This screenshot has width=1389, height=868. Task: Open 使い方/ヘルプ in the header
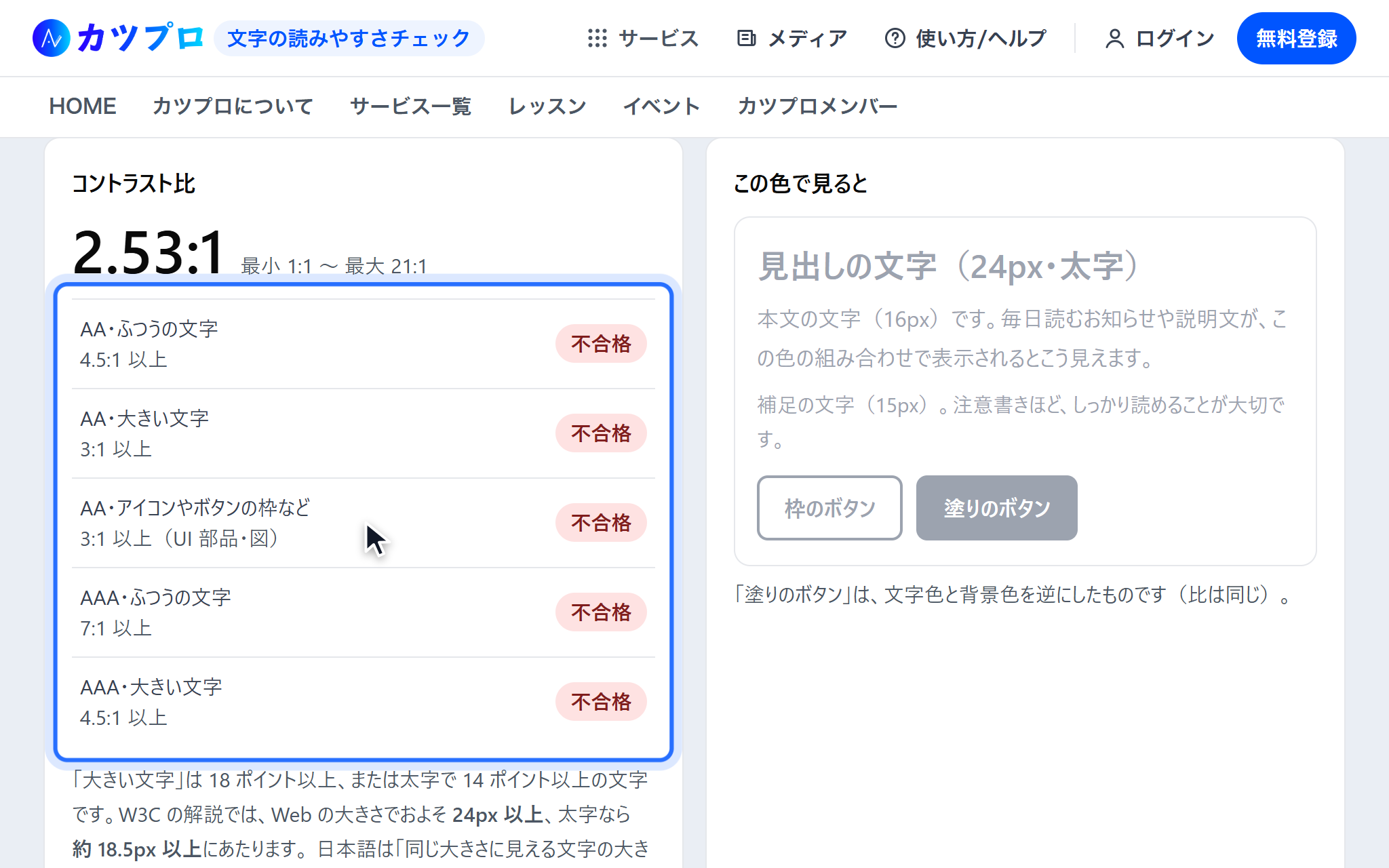(966, 38)
